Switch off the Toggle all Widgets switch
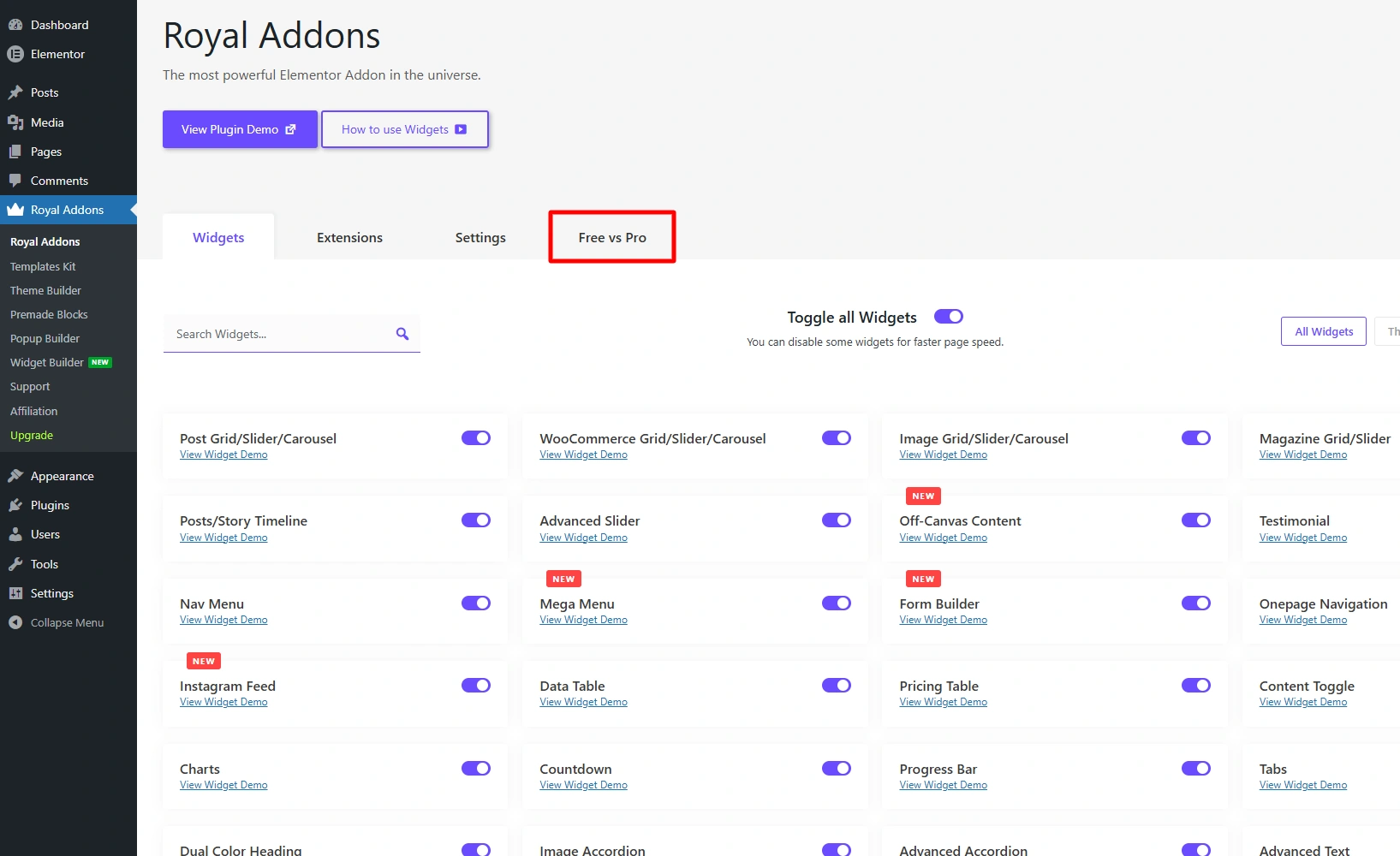The width and height of the screenshot is (1400, 856). pyautogui.click(x=949, y=317)
